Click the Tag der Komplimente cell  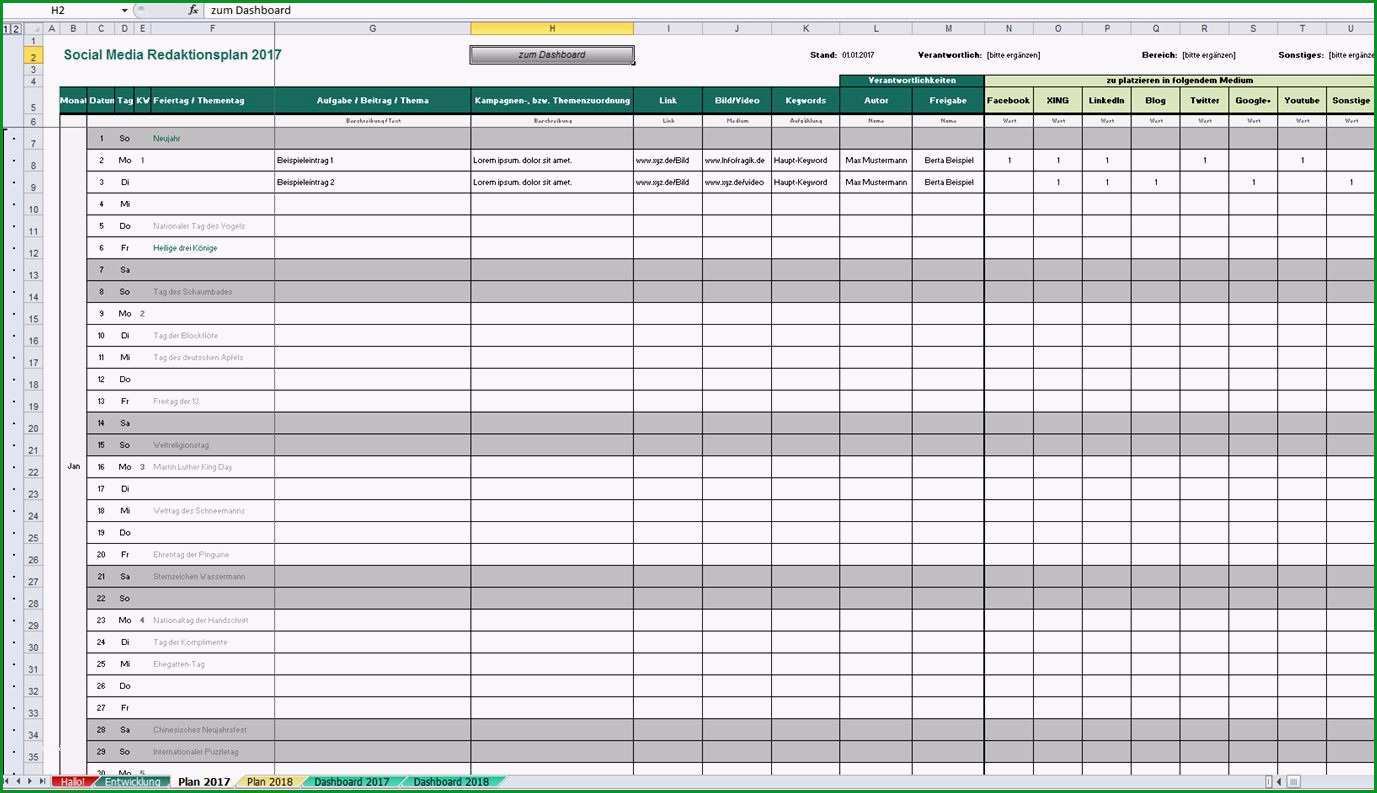pos(212,642)
